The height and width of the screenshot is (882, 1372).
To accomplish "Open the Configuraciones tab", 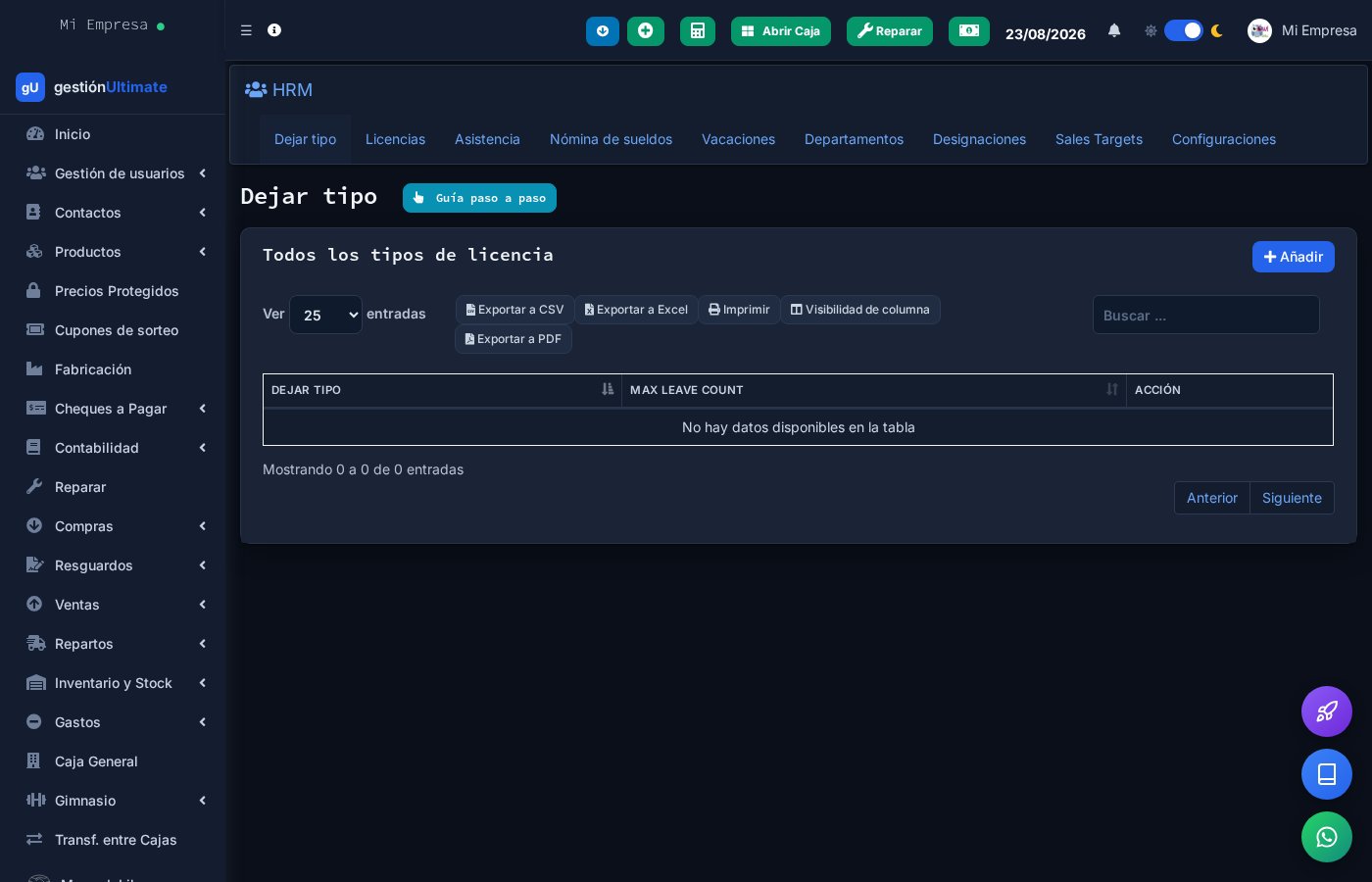I will tap(1224, 139).
